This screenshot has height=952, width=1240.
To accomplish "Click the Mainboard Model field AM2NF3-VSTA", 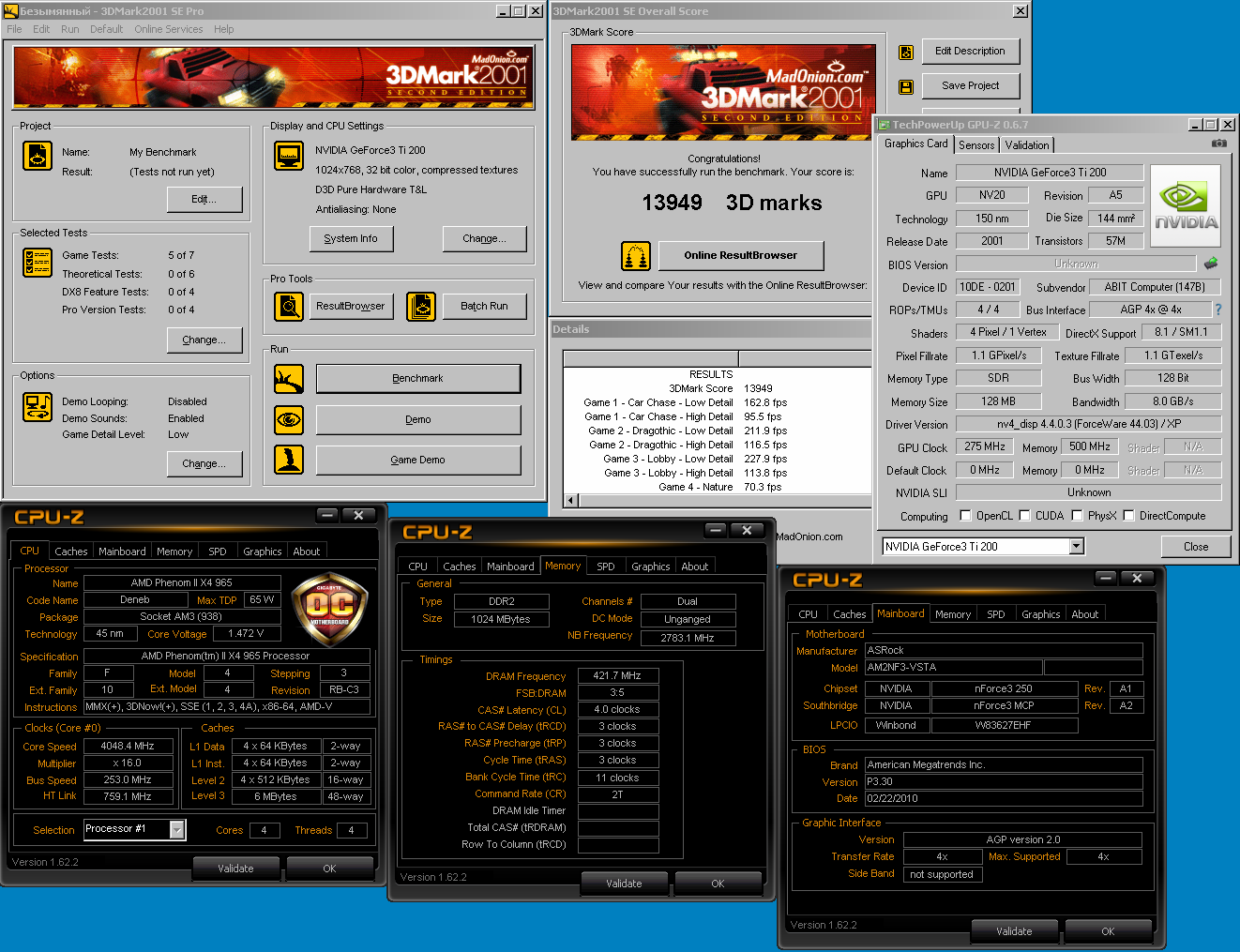I will [953, 668].
